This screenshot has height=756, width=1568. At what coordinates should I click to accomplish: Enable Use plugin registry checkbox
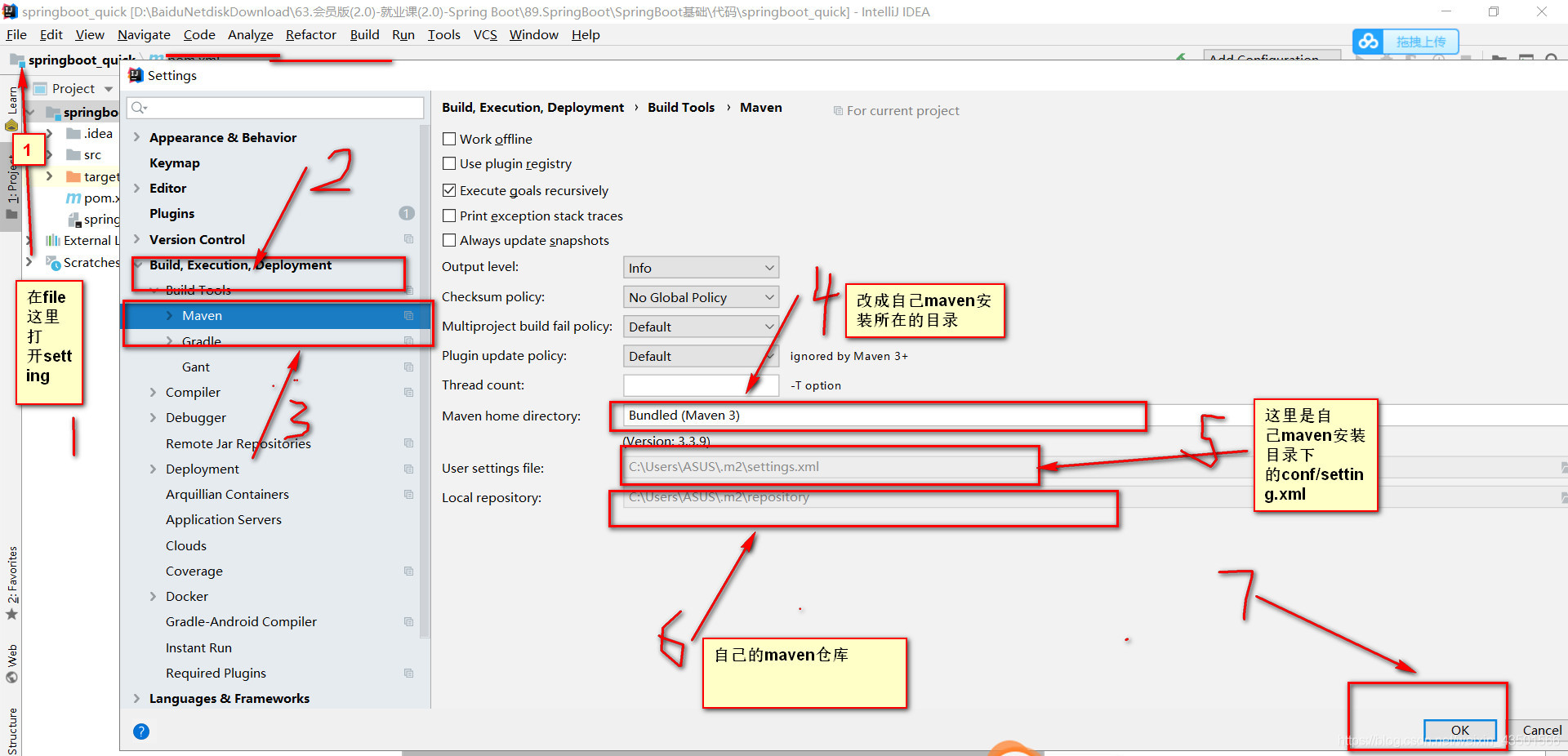tap(449, 163)
